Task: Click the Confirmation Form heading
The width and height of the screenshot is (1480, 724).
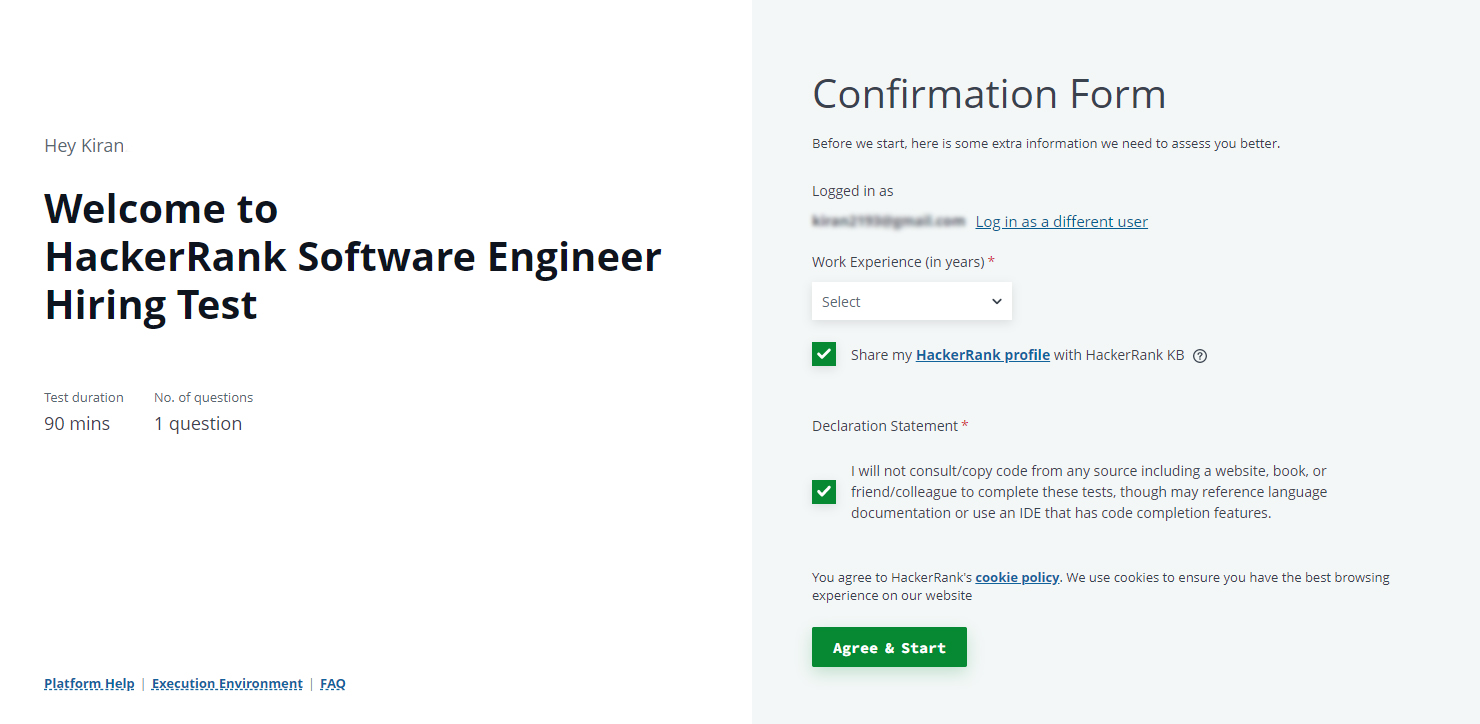Action: [x=989, y=94]
